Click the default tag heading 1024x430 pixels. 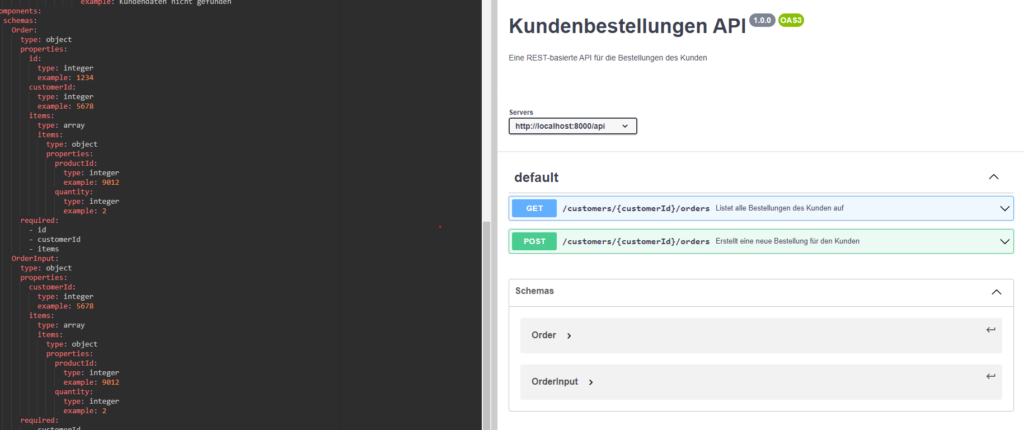coord(536,177)
